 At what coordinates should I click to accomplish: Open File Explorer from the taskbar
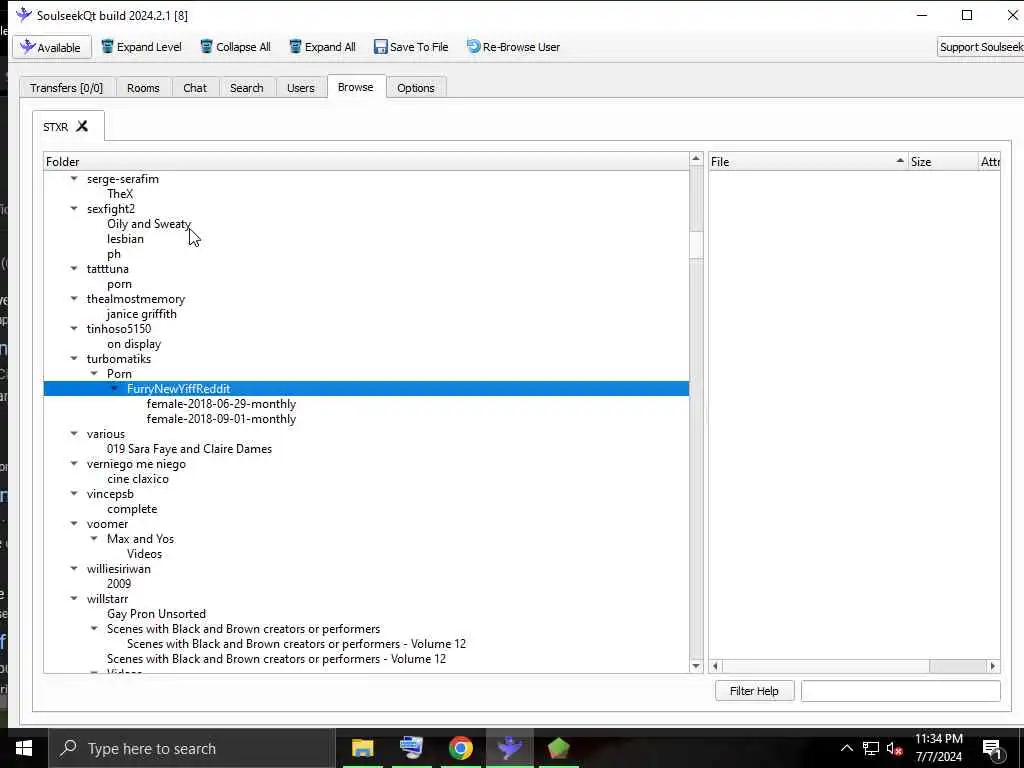(362, 748)
